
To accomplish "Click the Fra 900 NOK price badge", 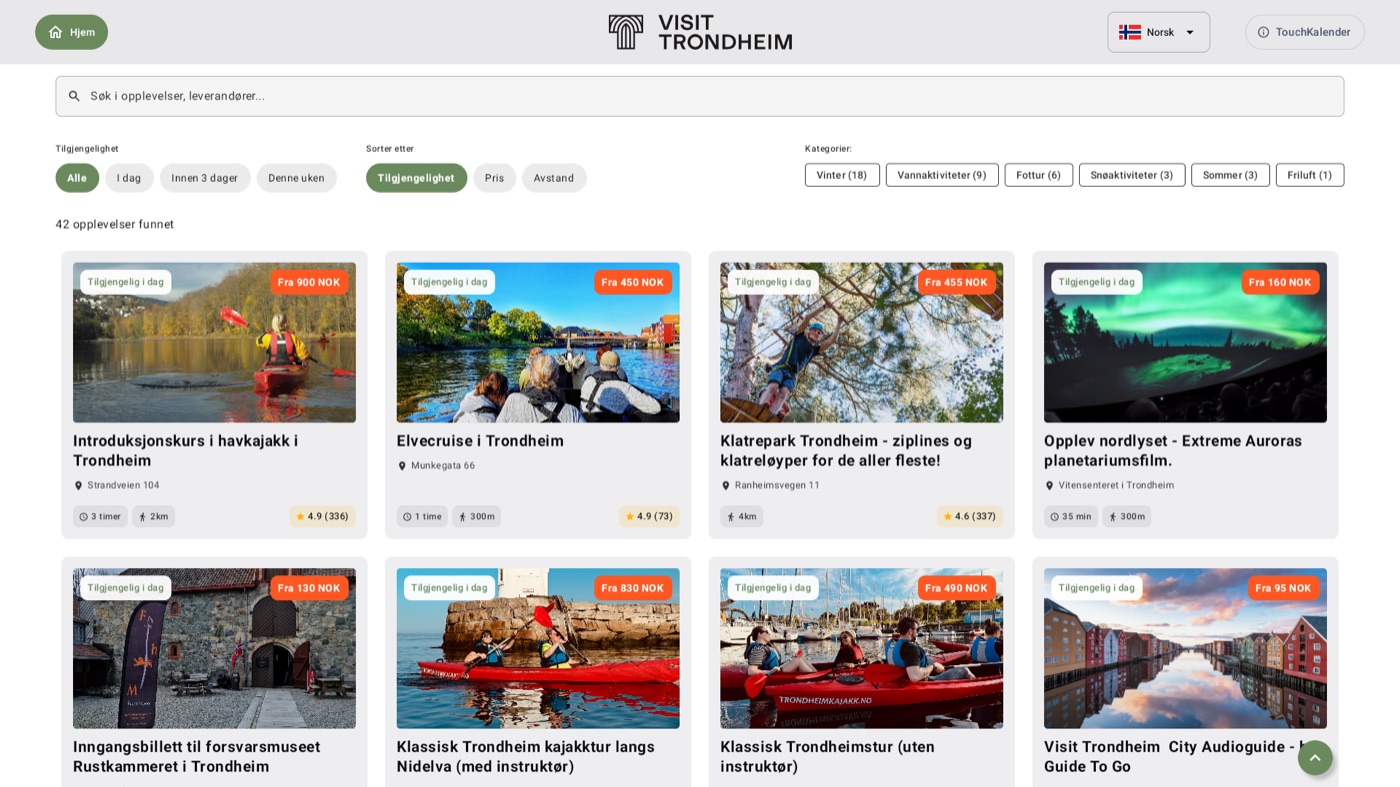I will click(x=309, y=282).
